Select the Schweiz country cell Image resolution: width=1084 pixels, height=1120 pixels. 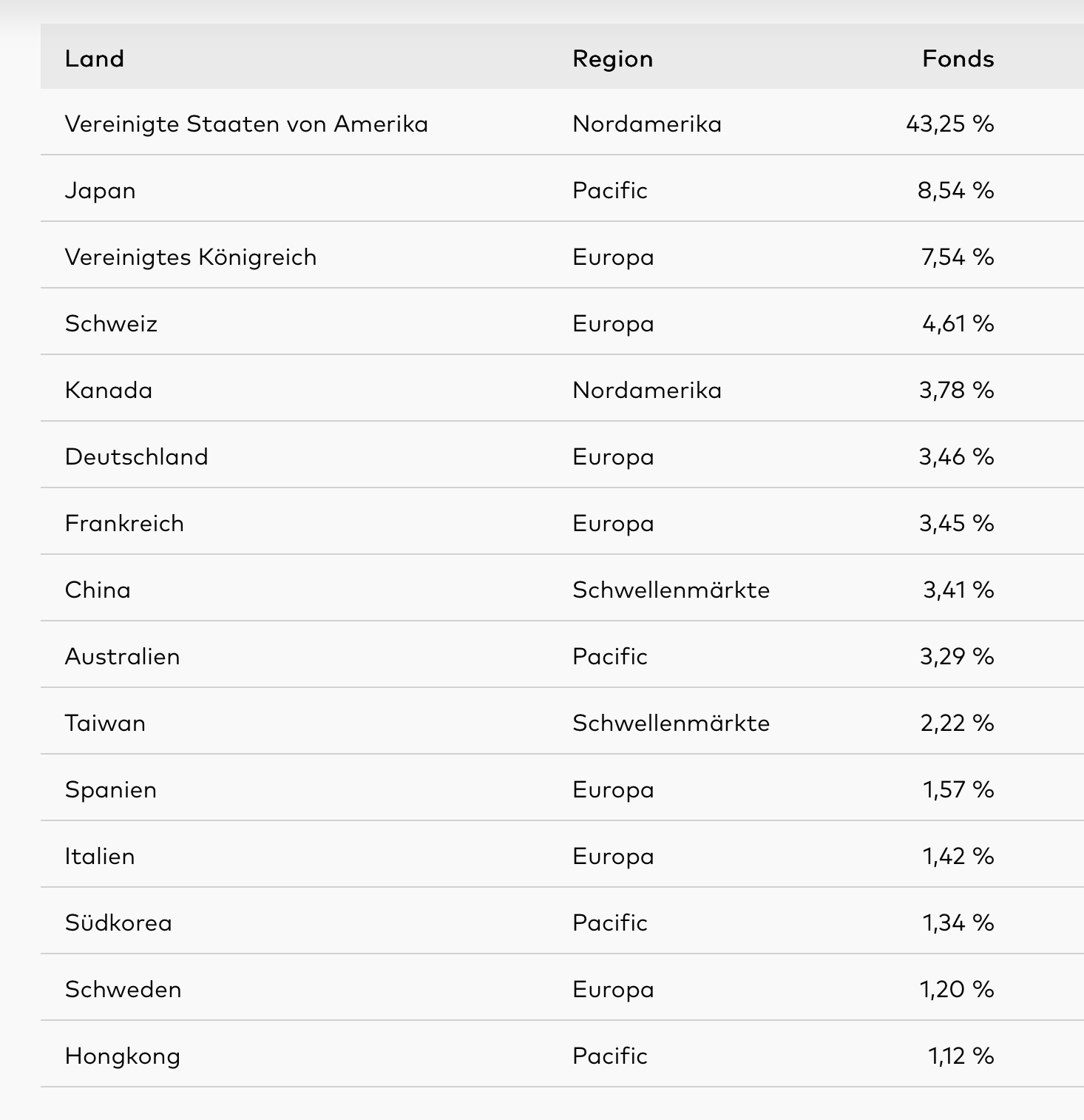pos(111,323)
